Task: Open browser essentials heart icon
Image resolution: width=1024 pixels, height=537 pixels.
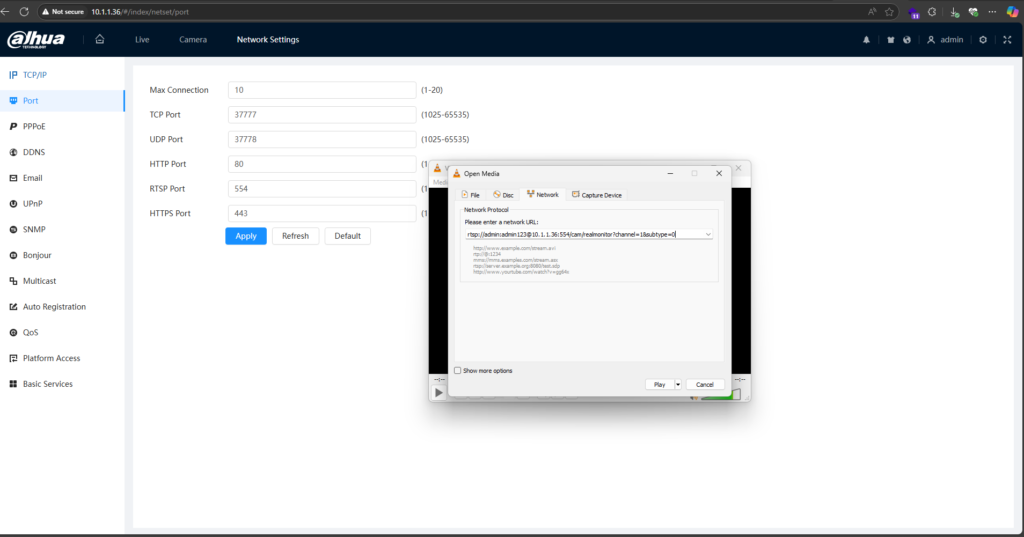Action: tap(973, 12)
